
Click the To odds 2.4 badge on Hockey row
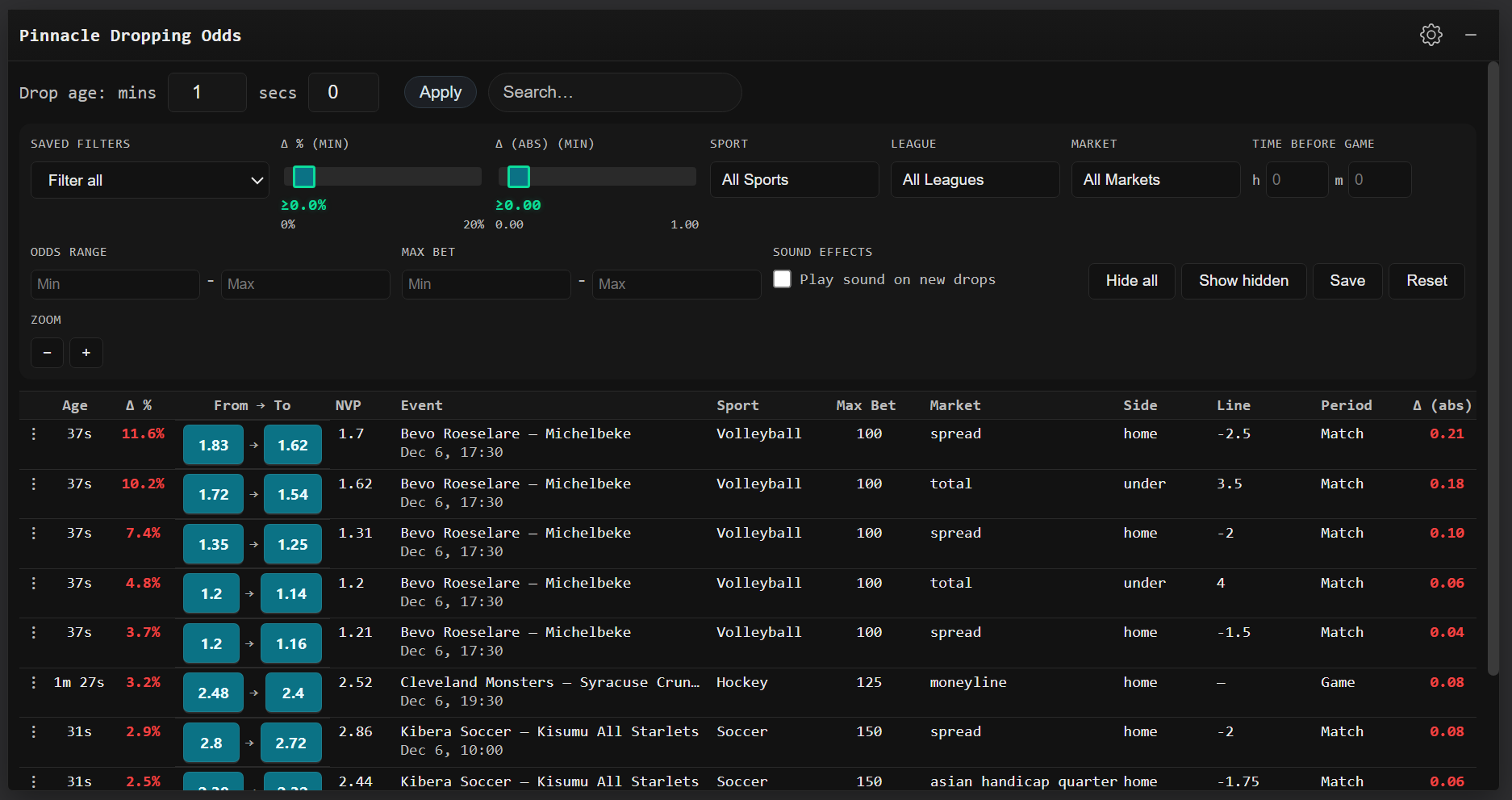coord(292,693)
